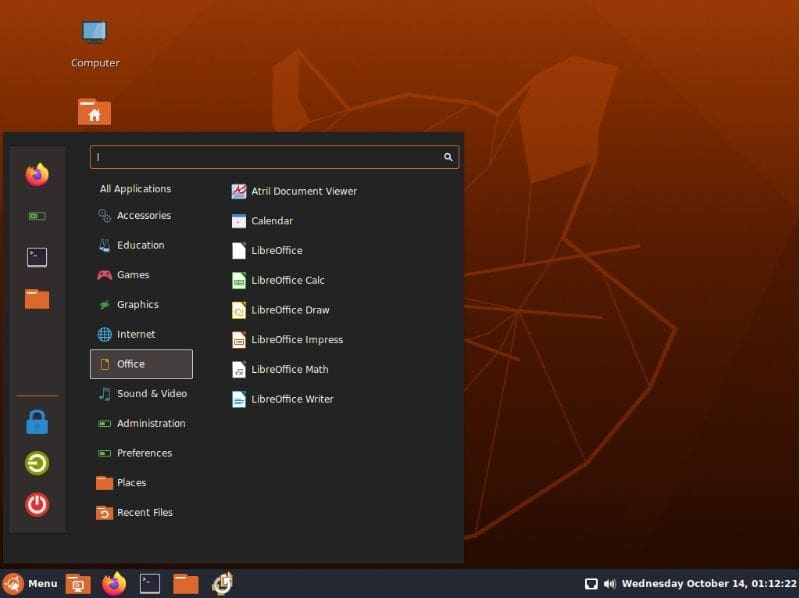This screenshot has width=800, height=598.
Task: Click the LibreOffice Math icon
Action: click(x=239, y=369)
